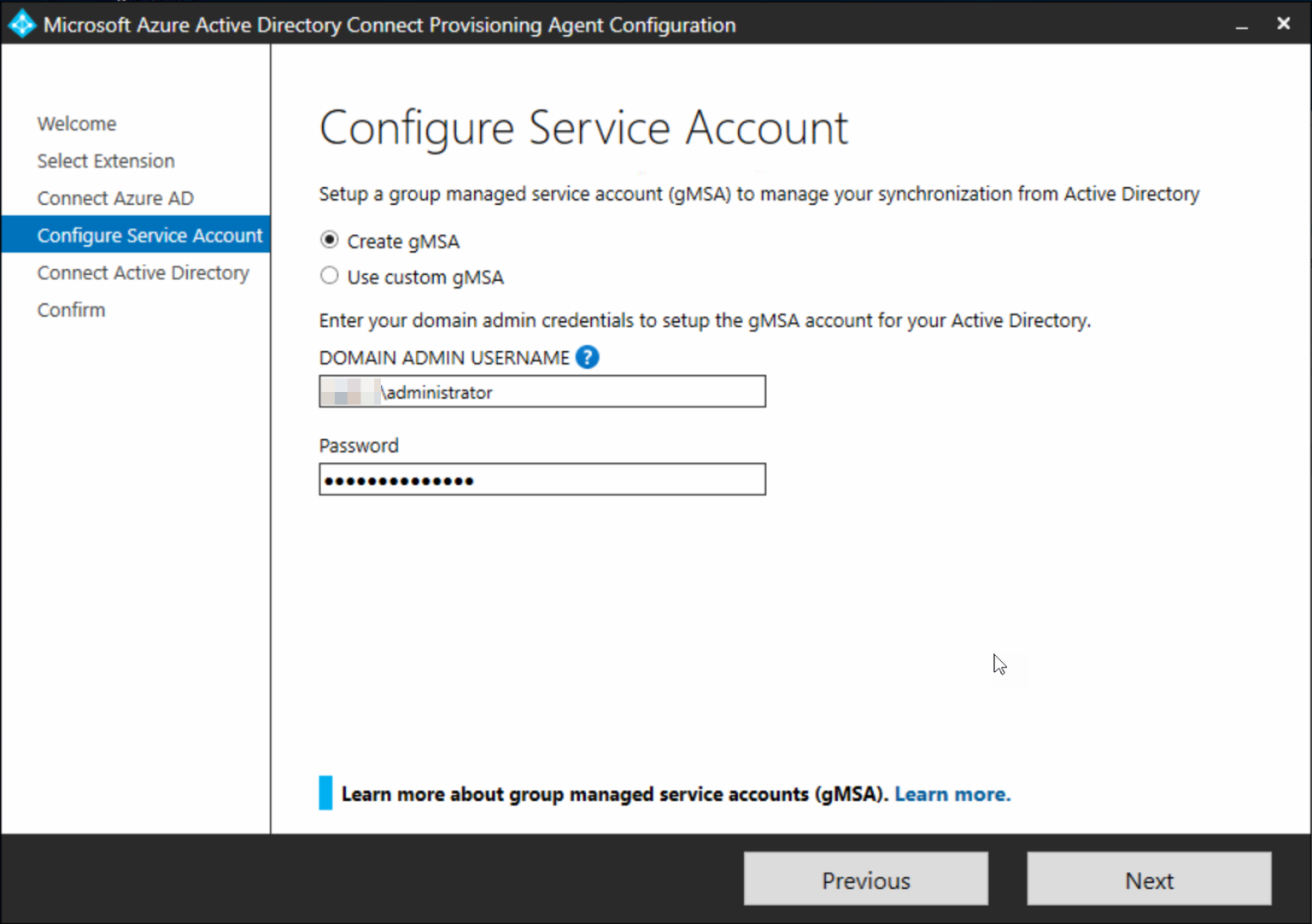Go to the Select Extension step

105,161
